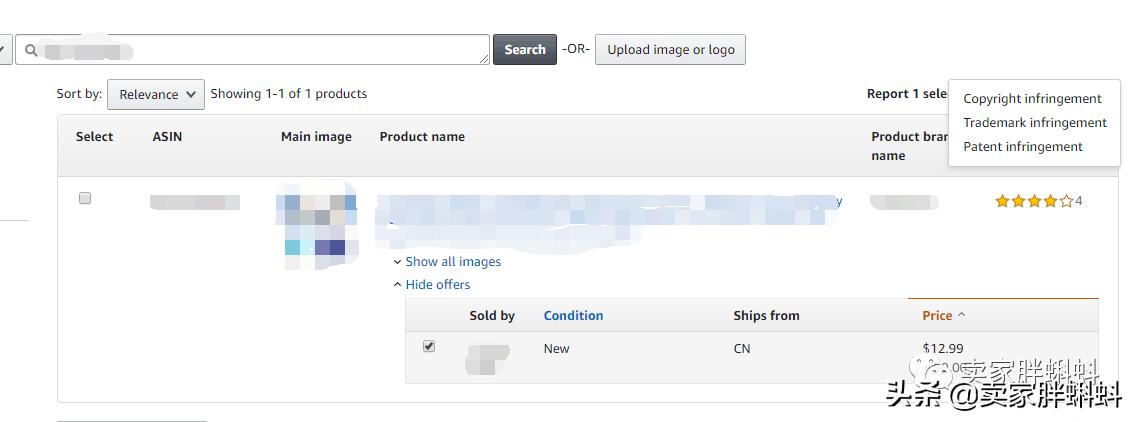
Task: Focus the product search text field
Action: [x=260, y=50]
